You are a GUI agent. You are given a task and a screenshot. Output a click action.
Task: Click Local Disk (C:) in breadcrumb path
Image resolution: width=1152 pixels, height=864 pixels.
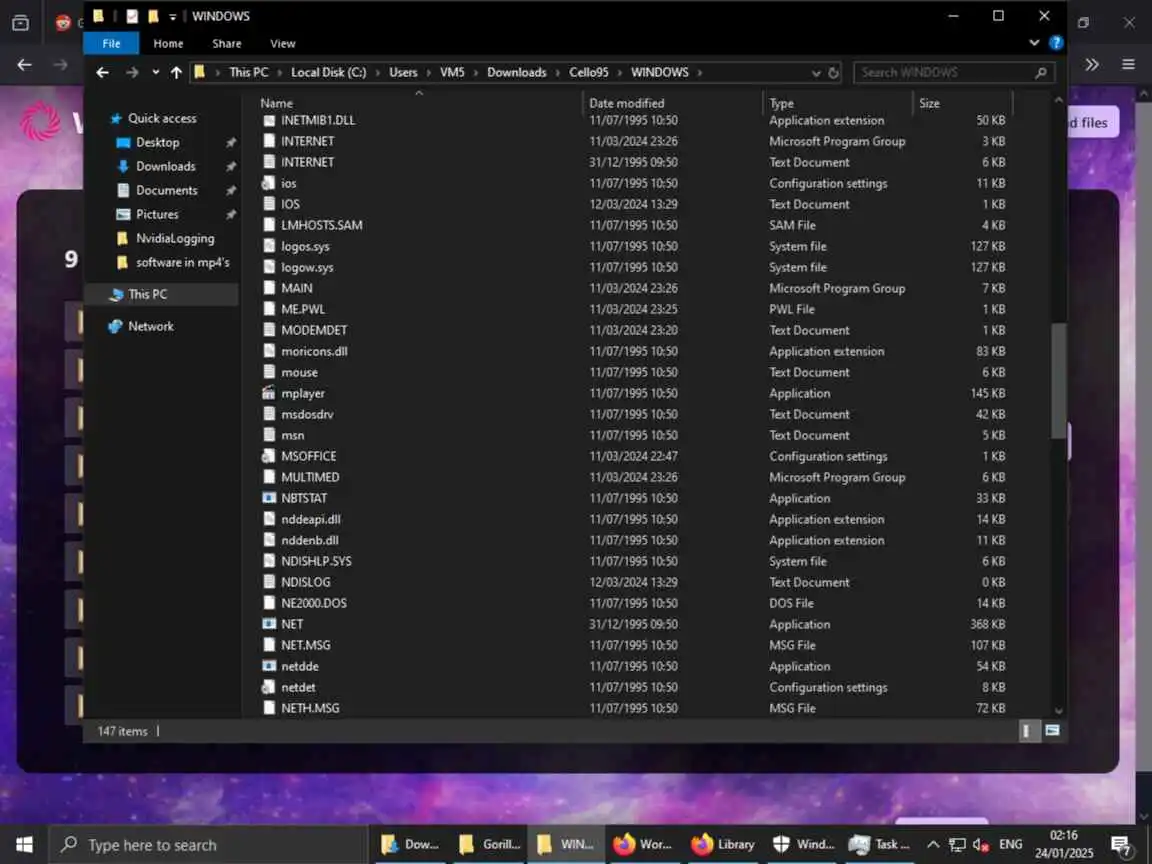[328, 72]
